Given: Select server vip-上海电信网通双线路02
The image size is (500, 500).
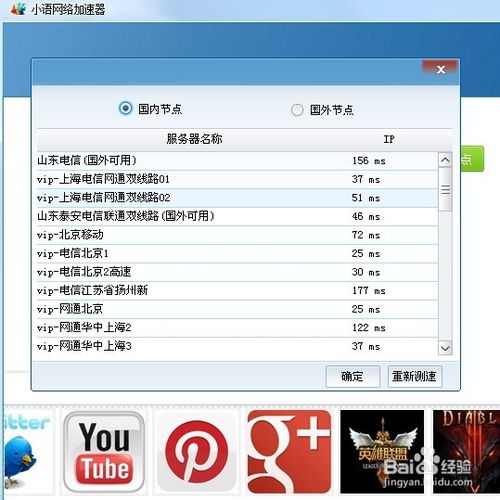Looking at the screenshot, I should coord(237,198).
